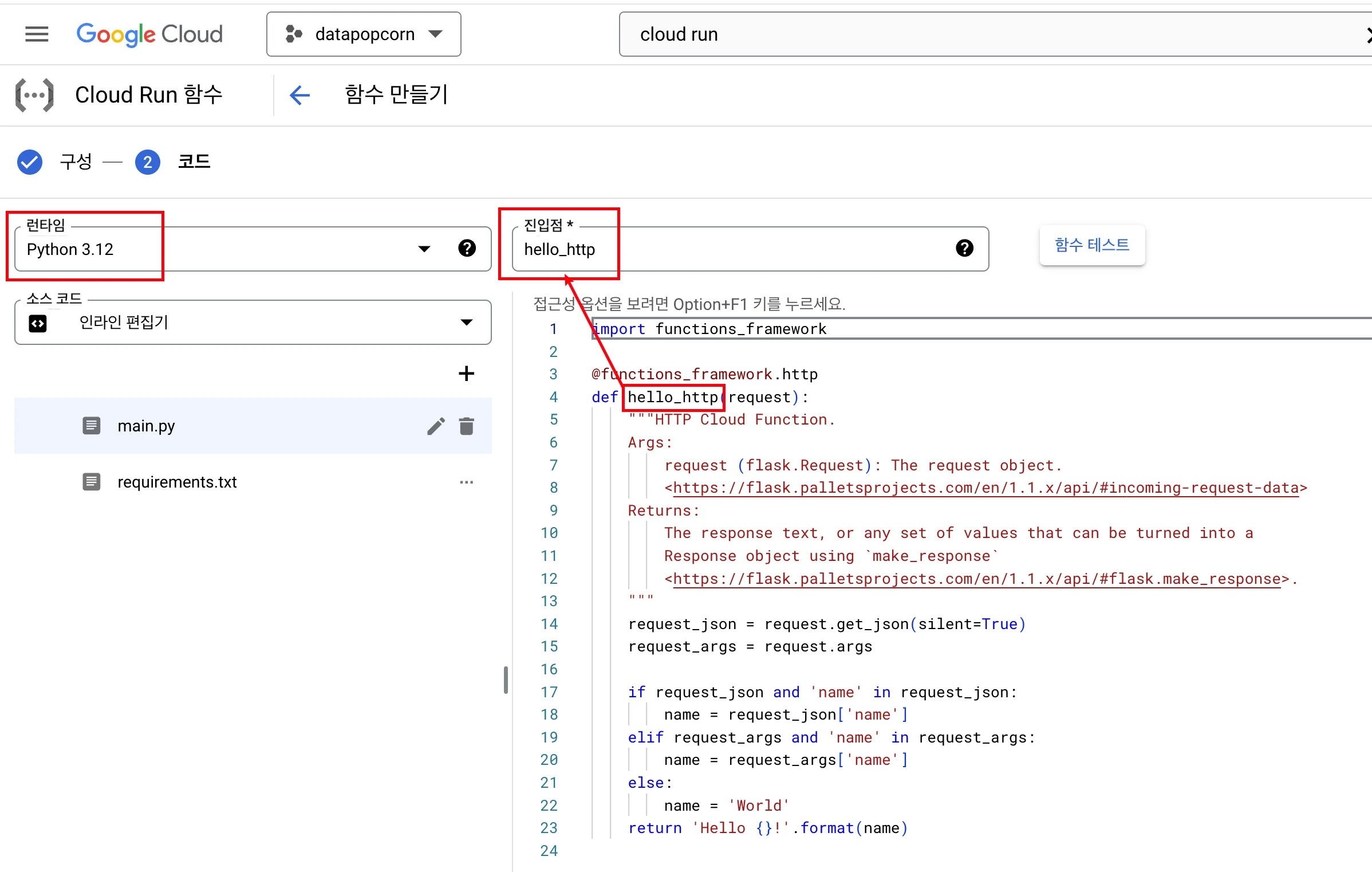Click the Cloud Run functions product icon

coord(34,95)
